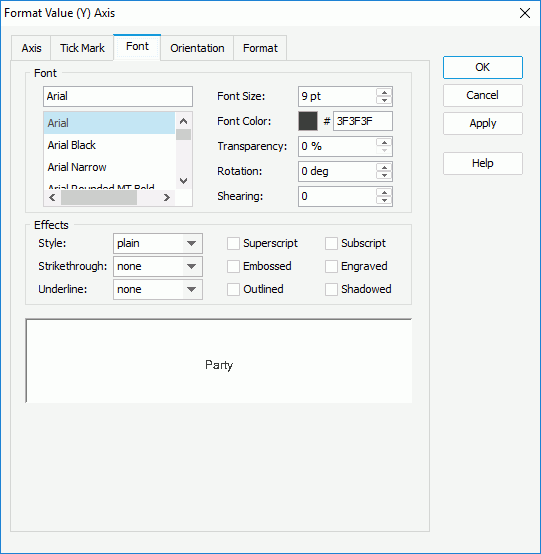Open the Format tab

[x=260, y=48]
